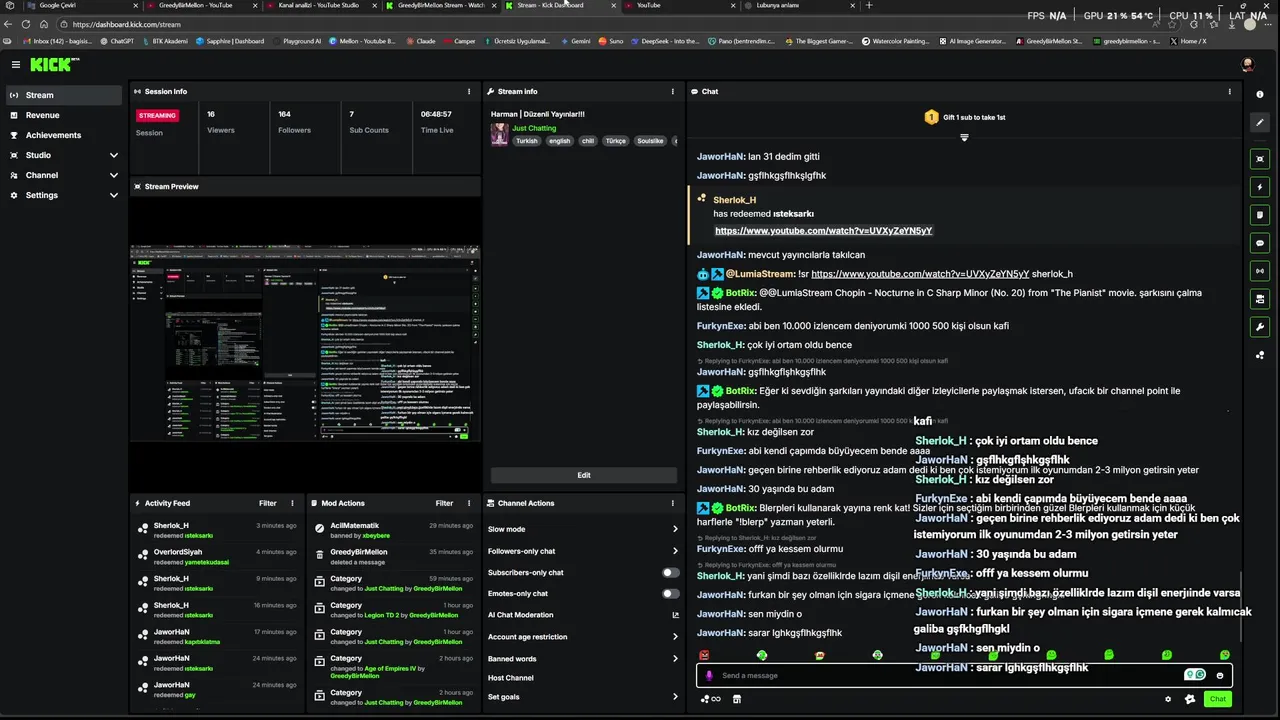
Task: Click the connected-dots icon at right toolbar bottom
Action: pyautogui.click(x=1260, y=355)
